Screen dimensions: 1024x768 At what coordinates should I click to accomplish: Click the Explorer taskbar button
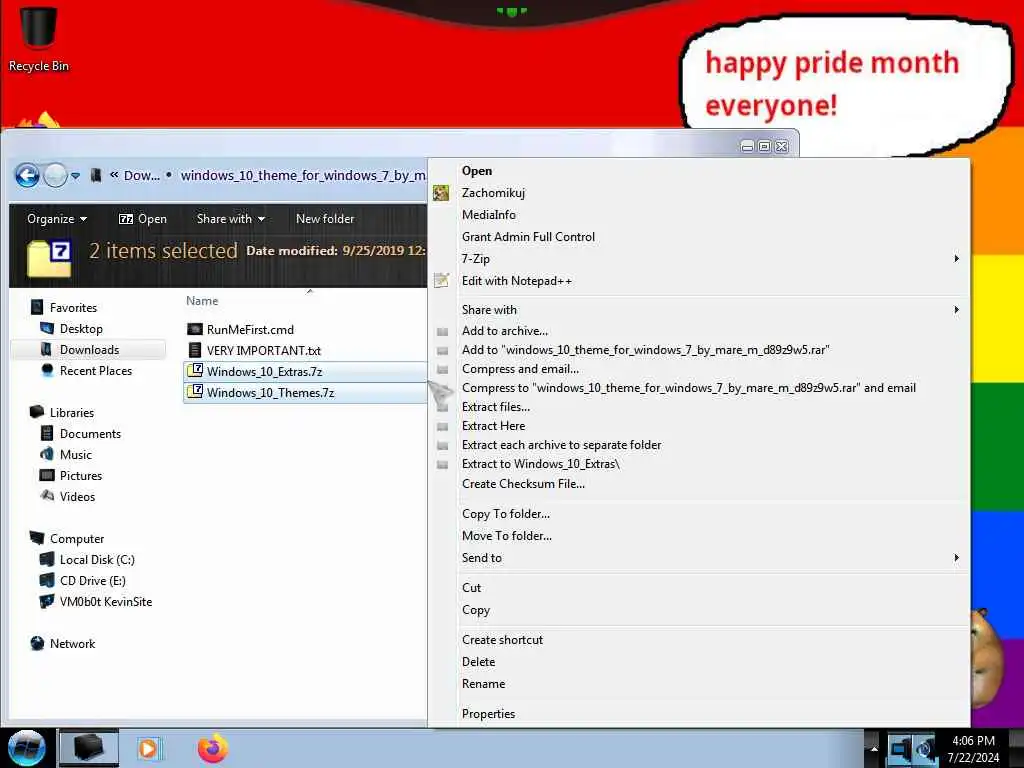[89, 748]
